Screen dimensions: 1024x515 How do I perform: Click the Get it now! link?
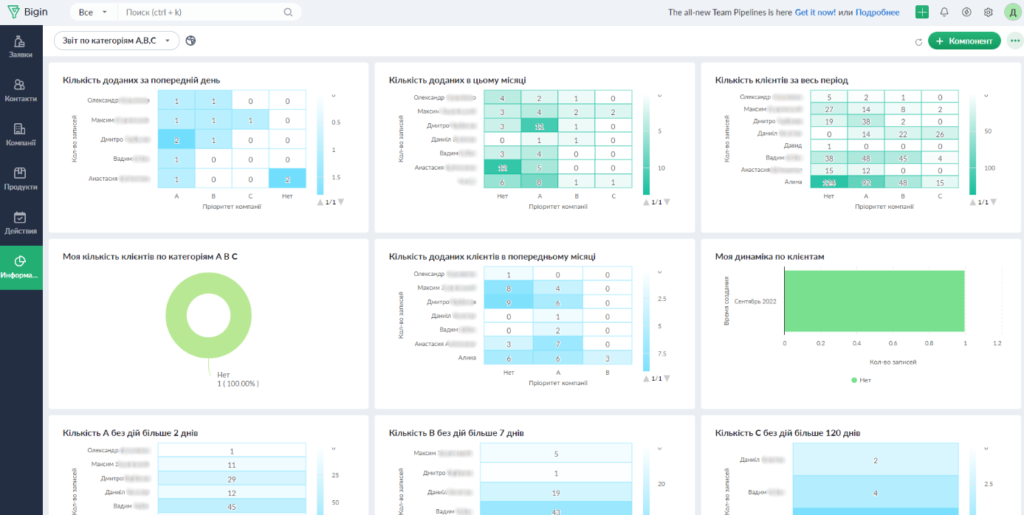[816, 12]
